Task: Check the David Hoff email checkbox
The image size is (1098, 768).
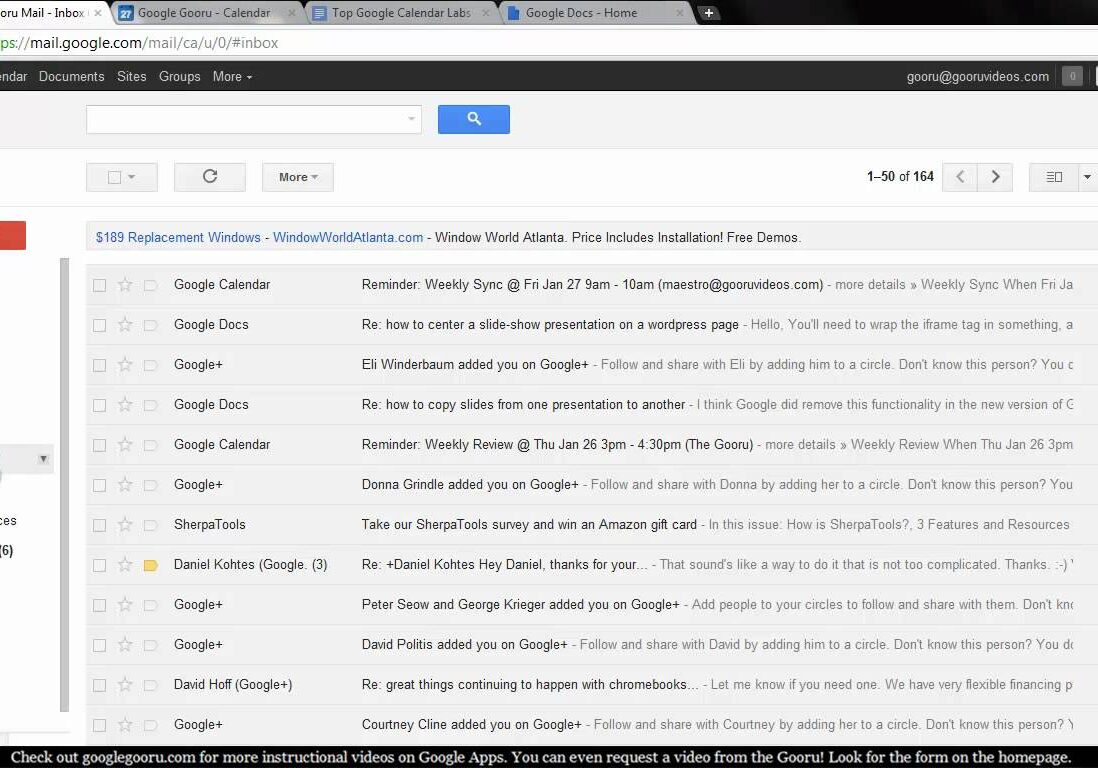Action: [x=99, y=685]
